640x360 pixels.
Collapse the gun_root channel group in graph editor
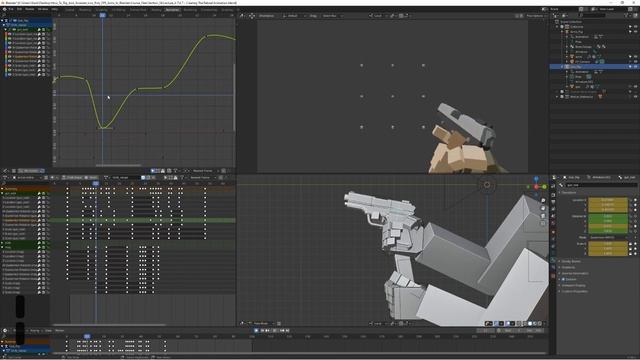click(x=5, y=30)
